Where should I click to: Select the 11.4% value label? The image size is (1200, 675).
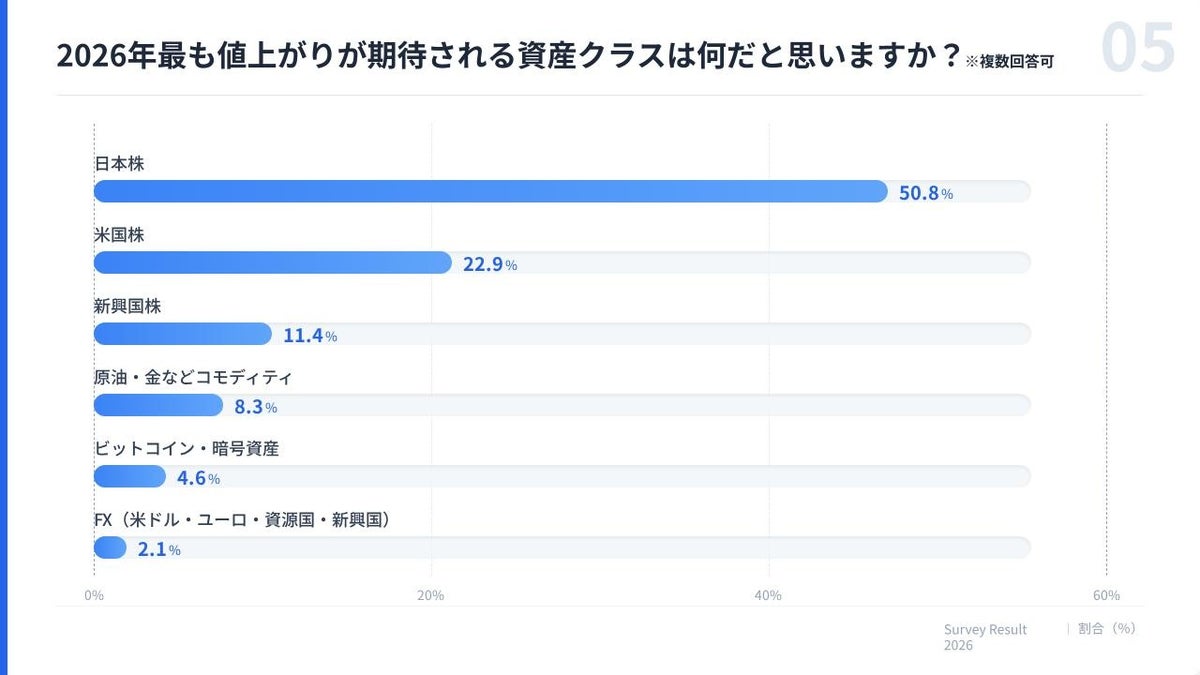tap(309, 336)
